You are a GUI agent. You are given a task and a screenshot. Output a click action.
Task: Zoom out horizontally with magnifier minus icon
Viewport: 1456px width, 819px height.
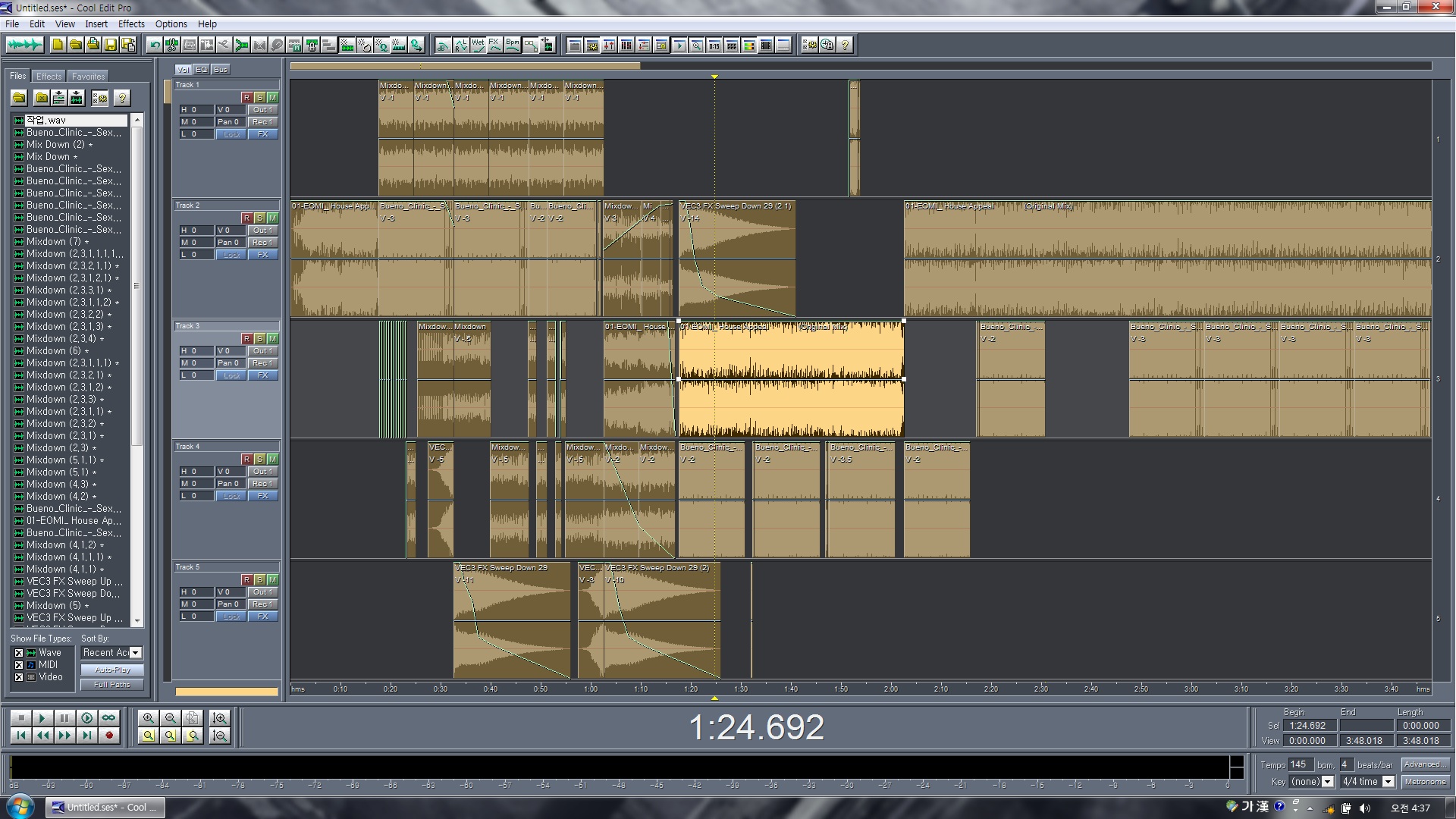pyautogui.click(x=171, y=717)
